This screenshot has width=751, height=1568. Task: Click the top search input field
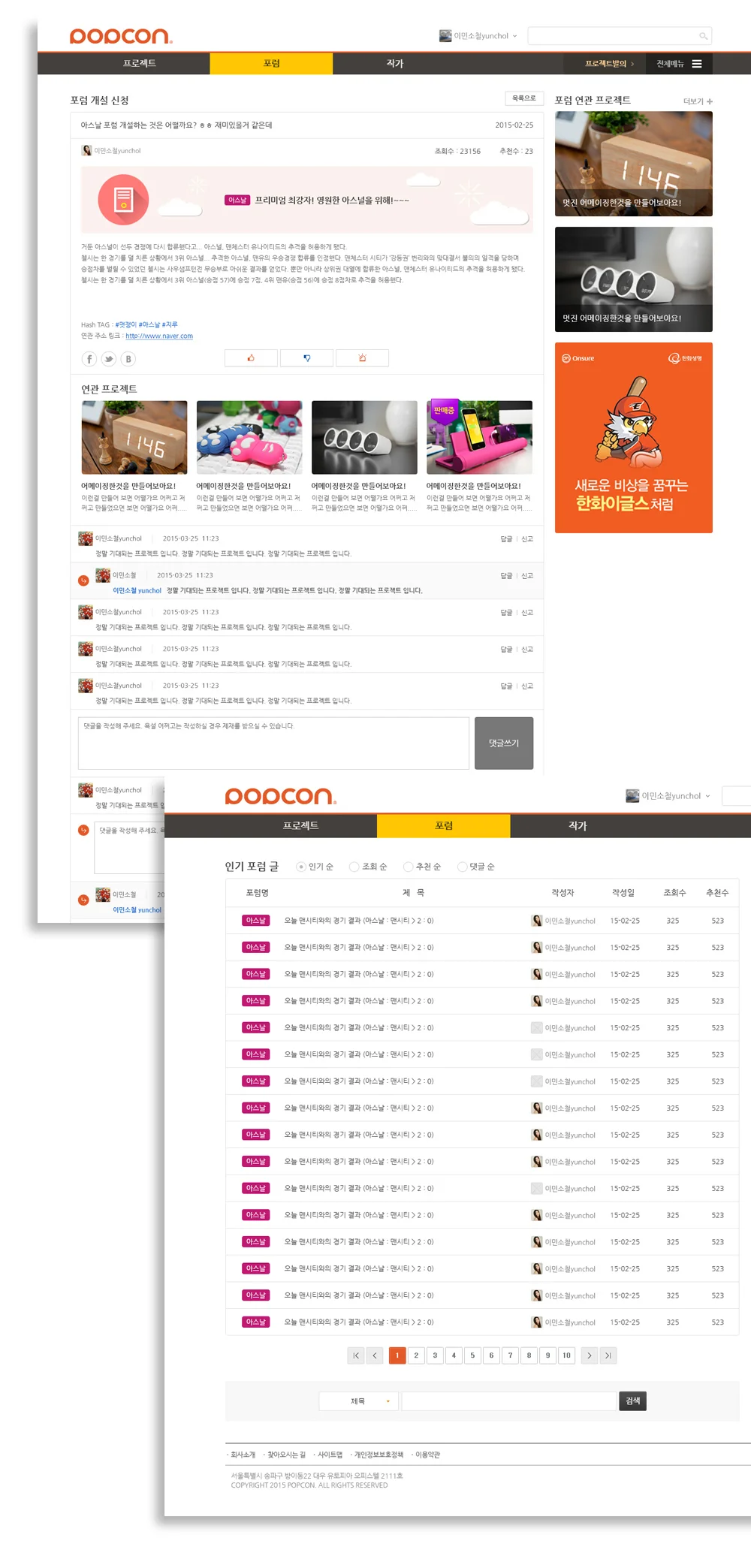pos(620,36)
